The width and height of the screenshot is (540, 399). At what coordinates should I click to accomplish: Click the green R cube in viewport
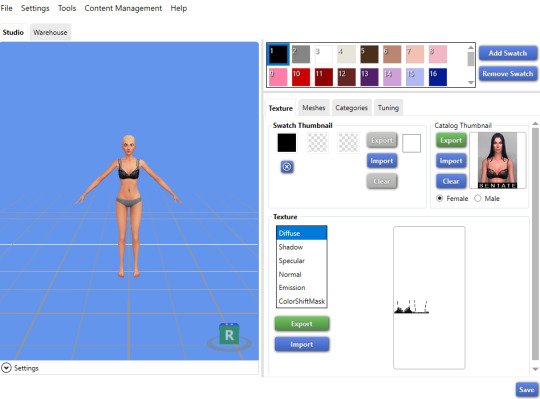(229, 334)
